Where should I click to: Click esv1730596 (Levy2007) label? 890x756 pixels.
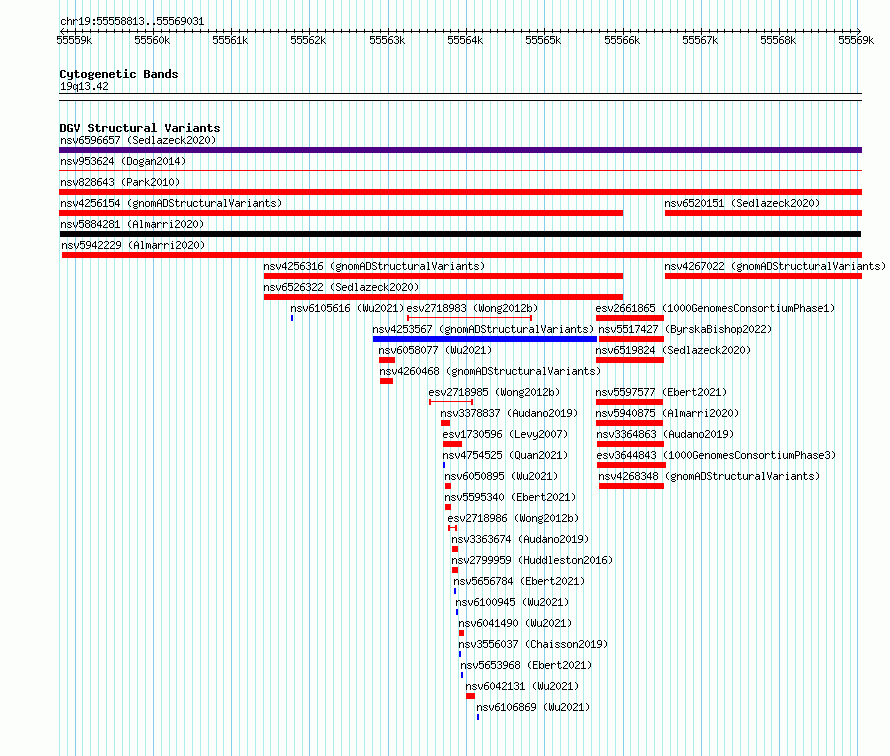(x=505, y=434)
